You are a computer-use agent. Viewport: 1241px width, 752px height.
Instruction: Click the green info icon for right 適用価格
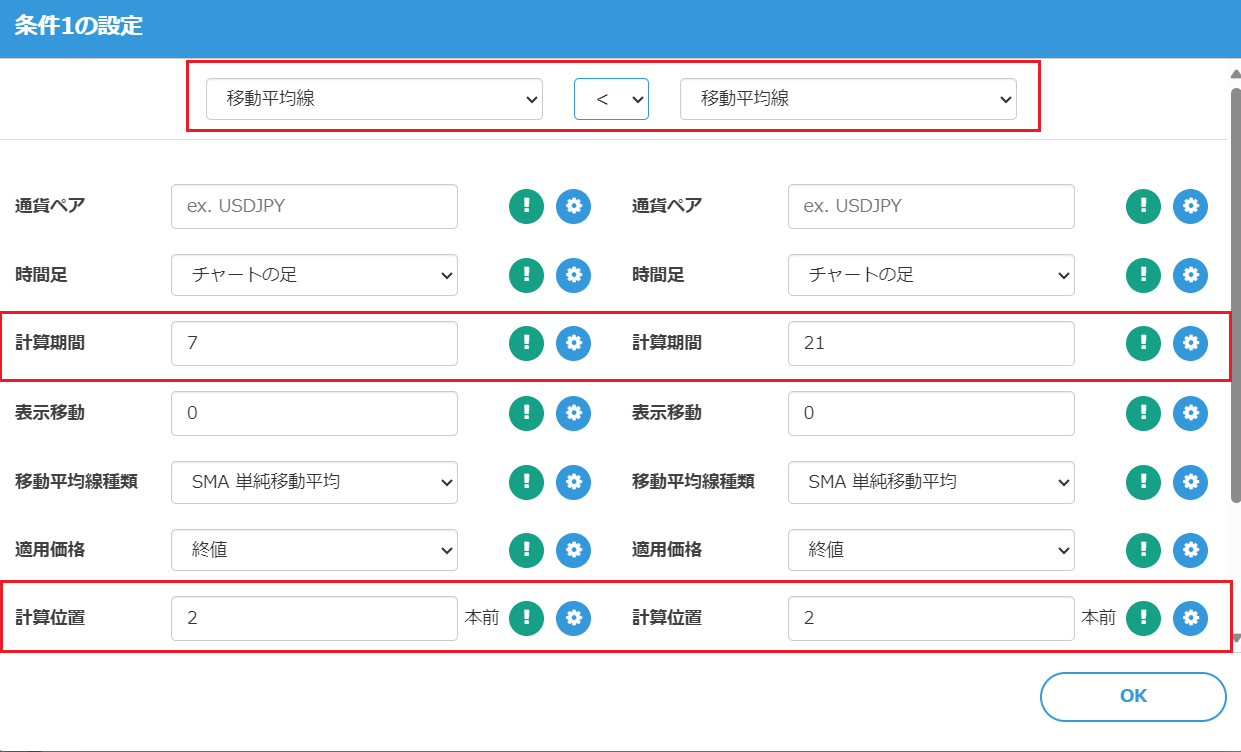click(1143, 549)
